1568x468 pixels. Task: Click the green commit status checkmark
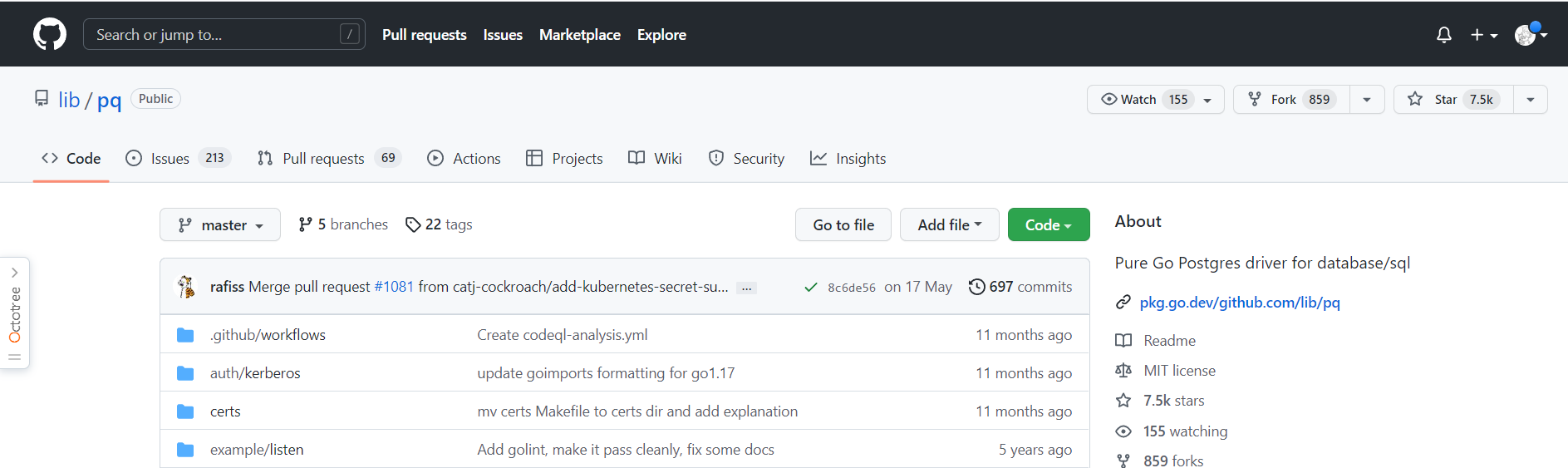tap(810, 288)
